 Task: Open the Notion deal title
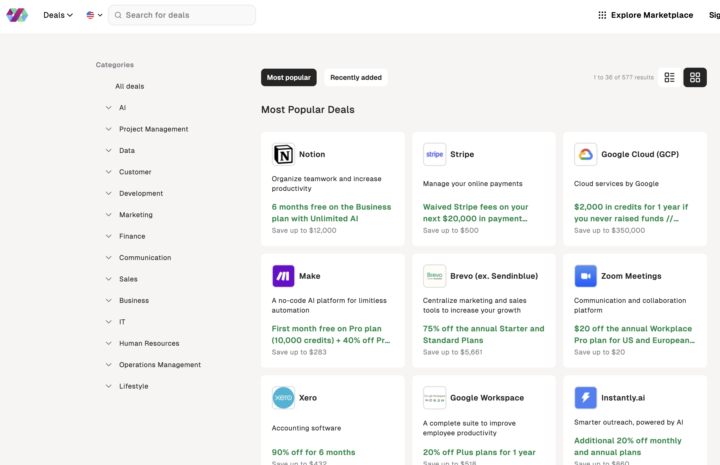coord(312,154)
